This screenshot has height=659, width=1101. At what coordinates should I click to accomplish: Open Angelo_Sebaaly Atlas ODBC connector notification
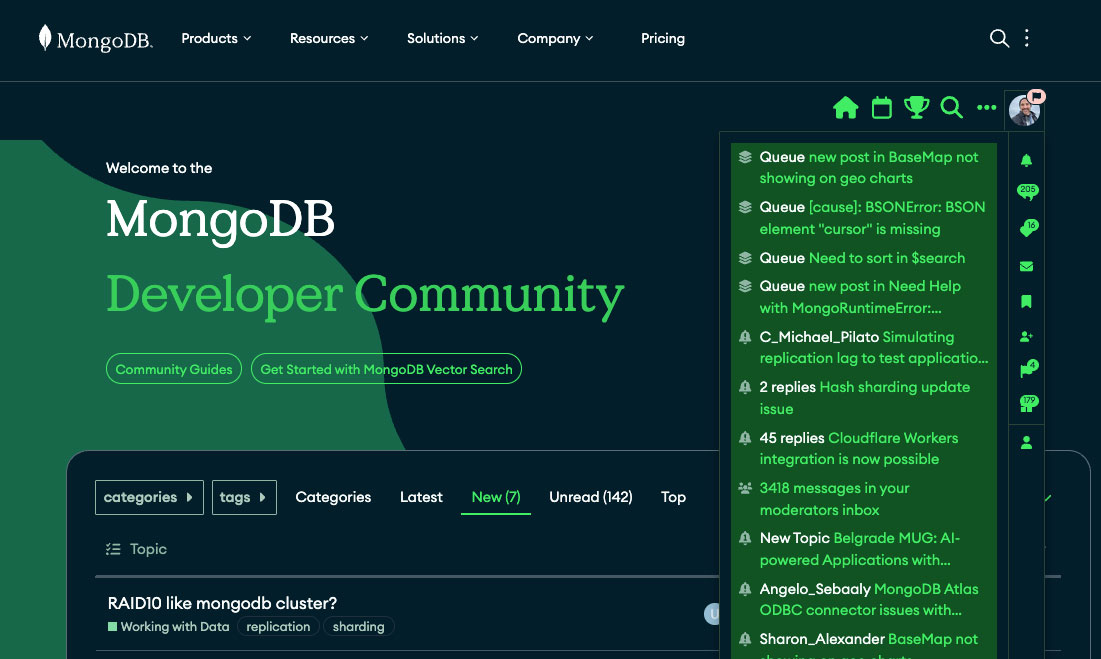(x=864, y=599)
